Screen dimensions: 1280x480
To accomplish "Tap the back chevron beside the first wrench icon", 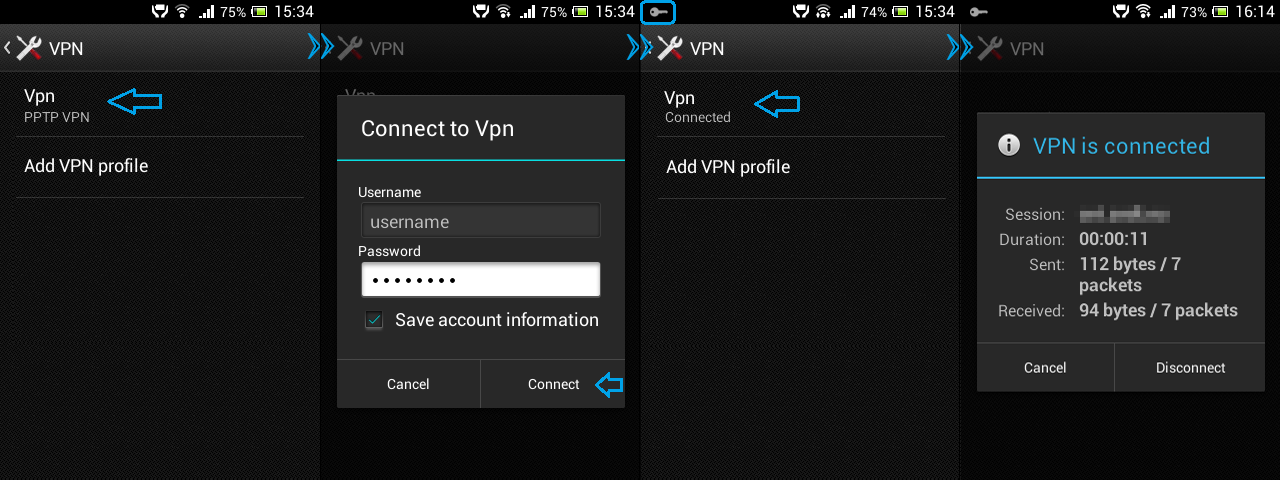I will point(7,47).
